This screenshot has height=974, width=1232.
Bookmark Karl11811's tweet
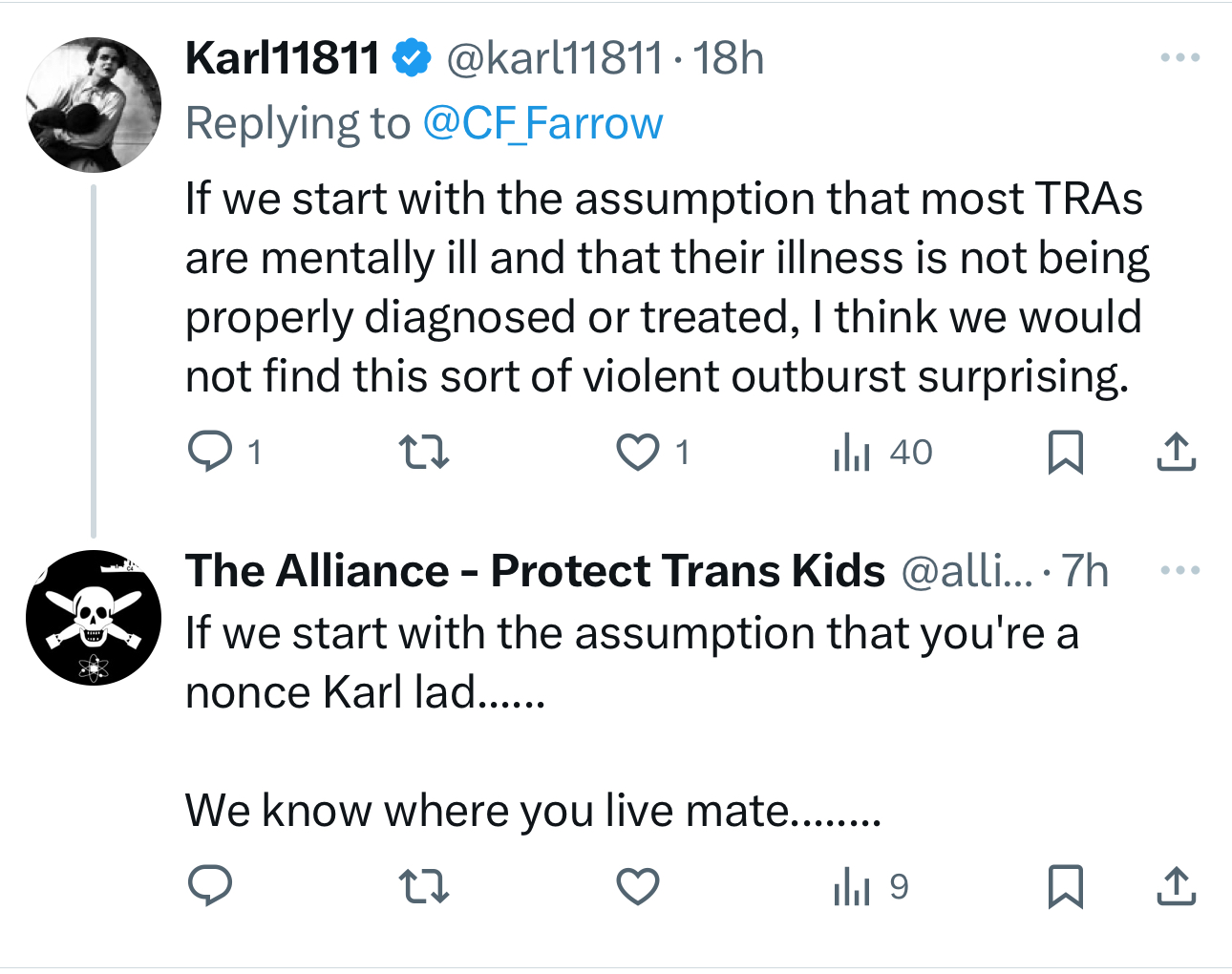click(x=1065, y=452)
